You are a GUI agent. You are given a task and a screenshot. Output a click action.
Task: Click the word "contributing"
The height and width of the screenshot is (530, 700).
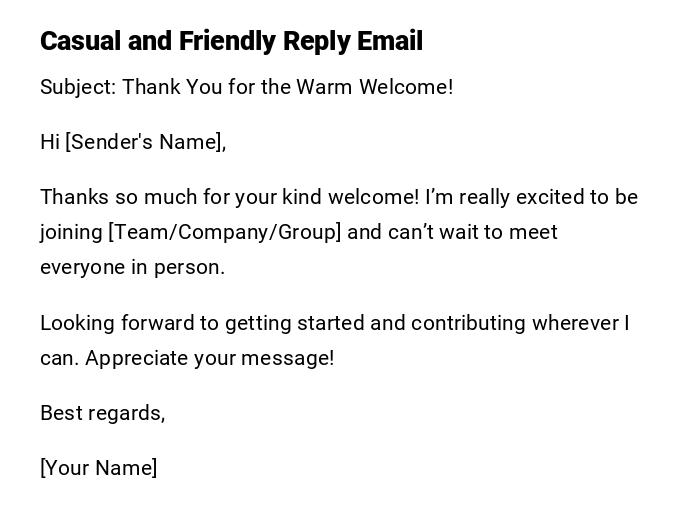(x=468, y=323)
